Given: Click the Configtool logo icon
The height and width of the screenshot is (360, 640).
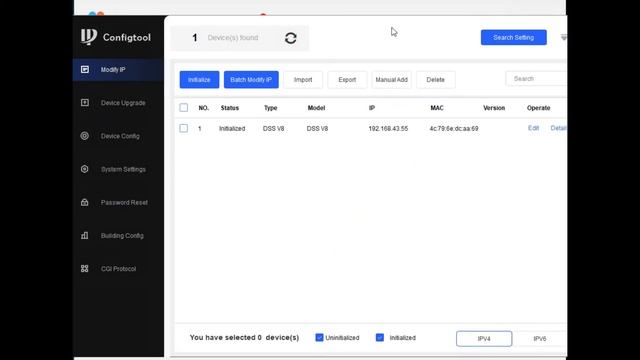Looking at the screenshot, I should [89, 37].
